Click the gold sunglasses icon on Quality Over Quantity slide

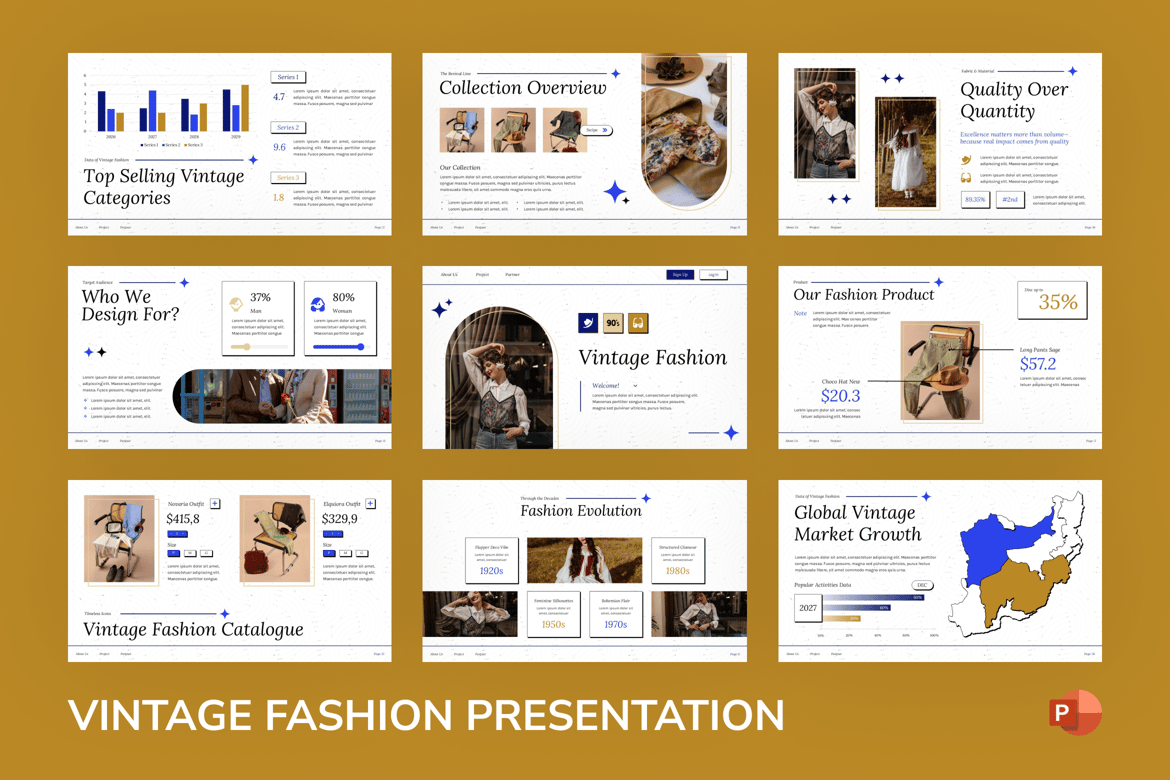point(966,178)
